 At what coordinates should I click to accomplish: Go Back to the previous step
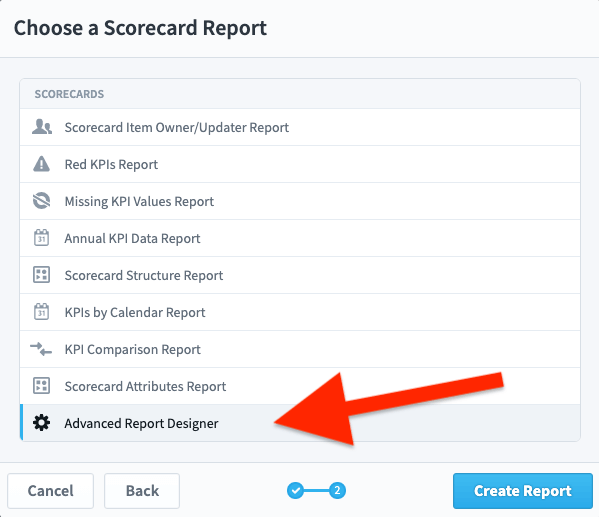click(142, 491)
